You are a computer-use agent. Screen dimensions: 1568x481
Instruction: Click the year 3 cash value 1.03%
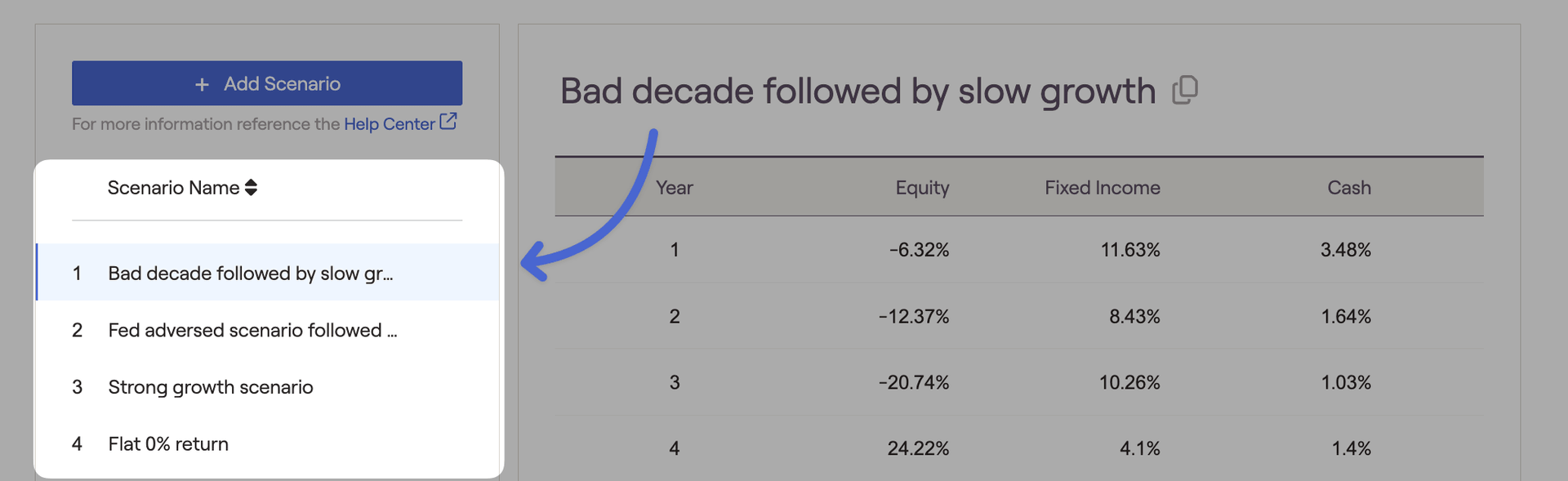1346,382
